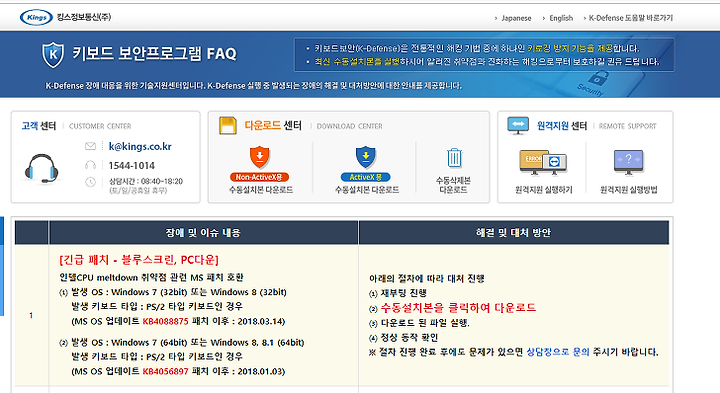Image resolution: width=720 pixels, height=393 pixels.
Task: Click the consultation hours 08:40~18:20 text
Action: point(146,181)
